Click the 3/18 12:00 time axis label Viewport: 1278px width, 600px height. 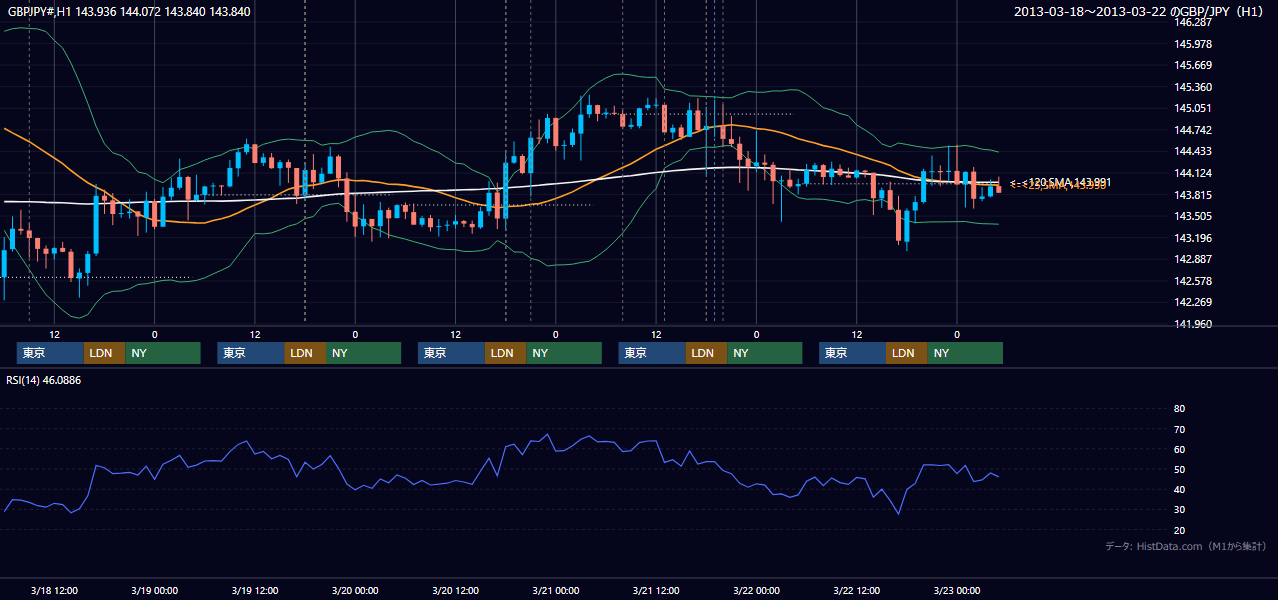pyautogui.click(x=55, y=590)
